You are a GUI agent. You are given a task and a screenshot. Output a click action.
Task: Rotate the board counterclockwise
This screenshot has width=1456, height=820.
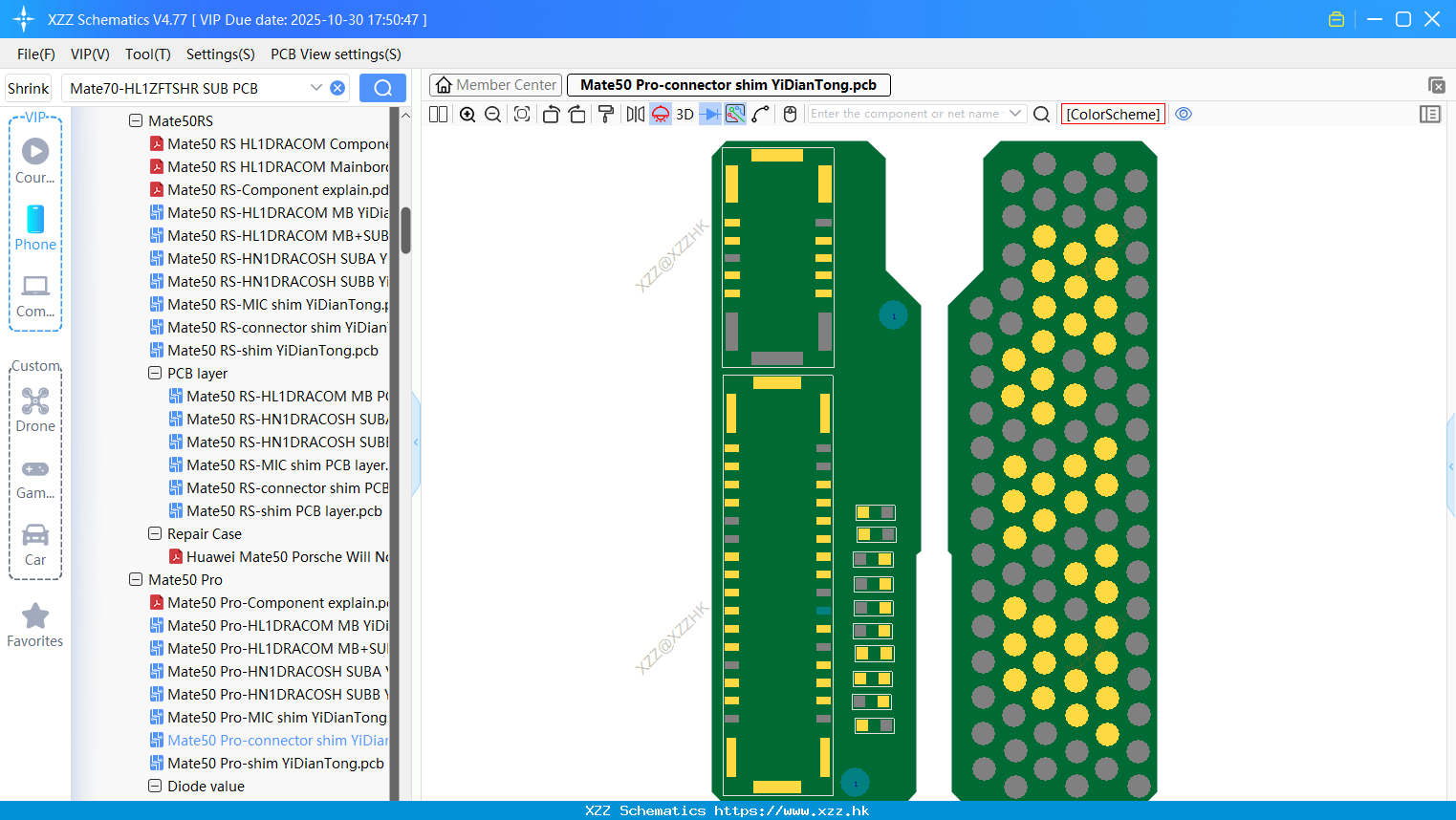[551, 114]
